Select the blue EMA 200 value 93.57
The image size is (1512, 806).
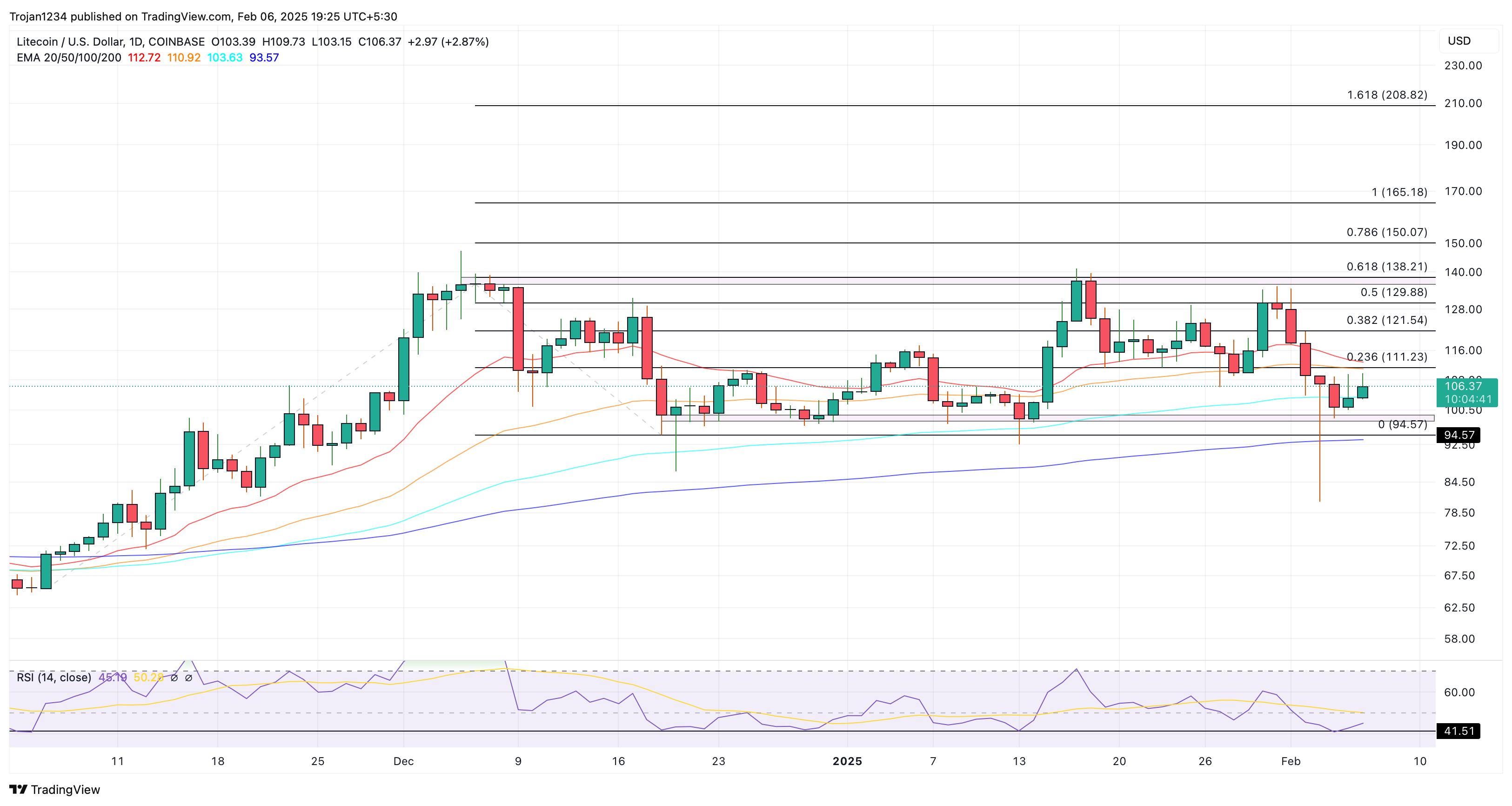[264, 58]
